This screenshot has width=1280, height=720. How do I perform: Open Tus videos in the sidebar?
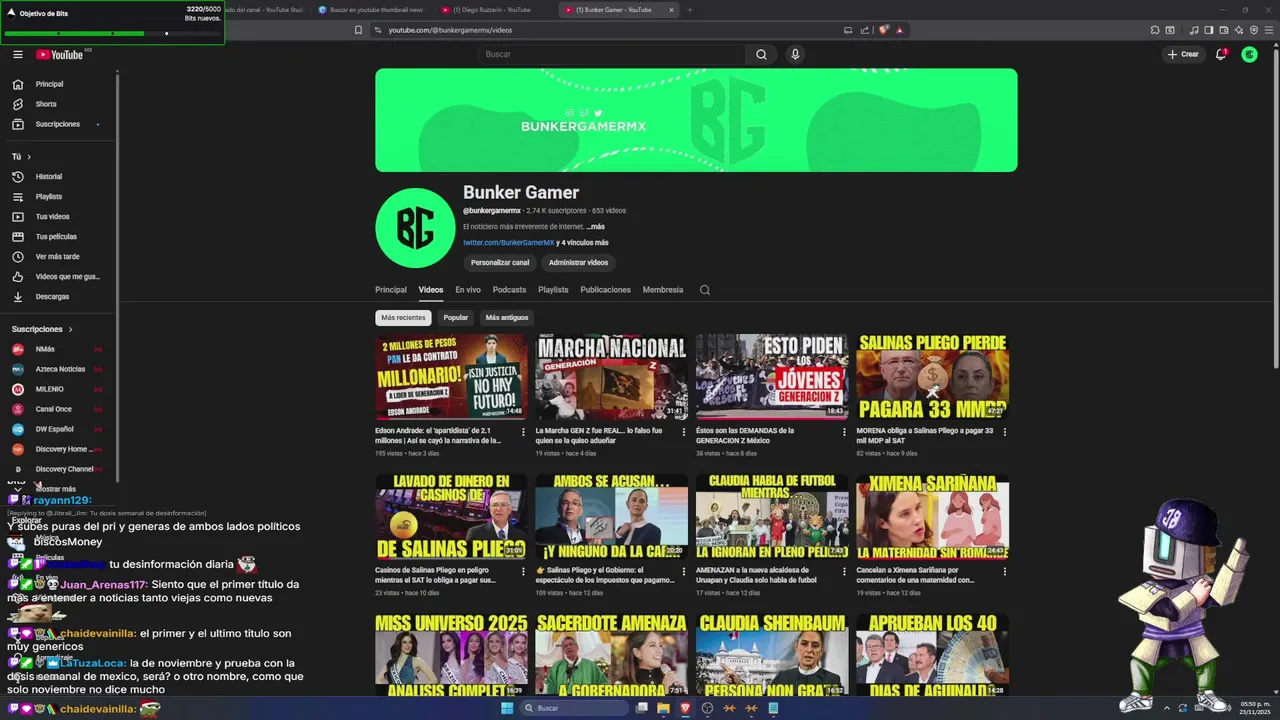58,217
